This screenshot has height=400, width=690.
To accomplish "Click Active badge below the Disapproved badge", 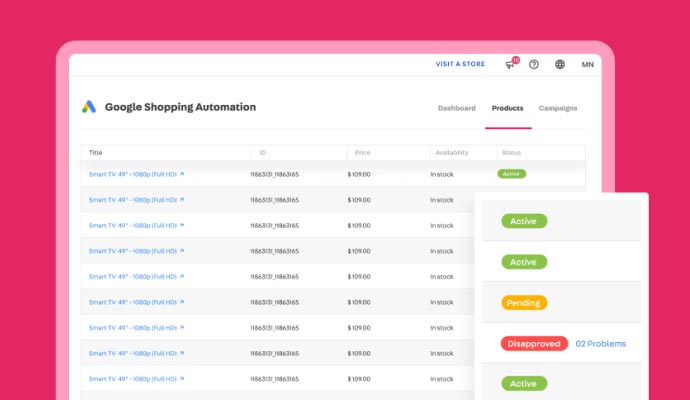I will (524, 383).
